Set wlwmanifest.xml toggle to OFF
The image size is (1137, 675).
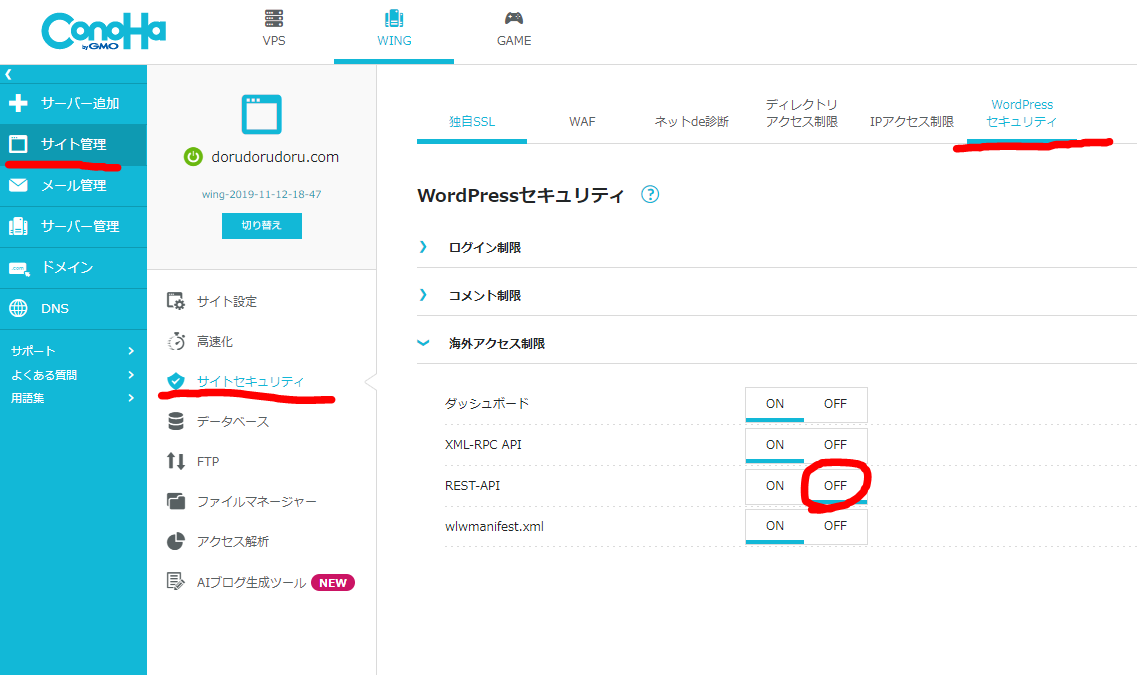click(x=835, y=526)
